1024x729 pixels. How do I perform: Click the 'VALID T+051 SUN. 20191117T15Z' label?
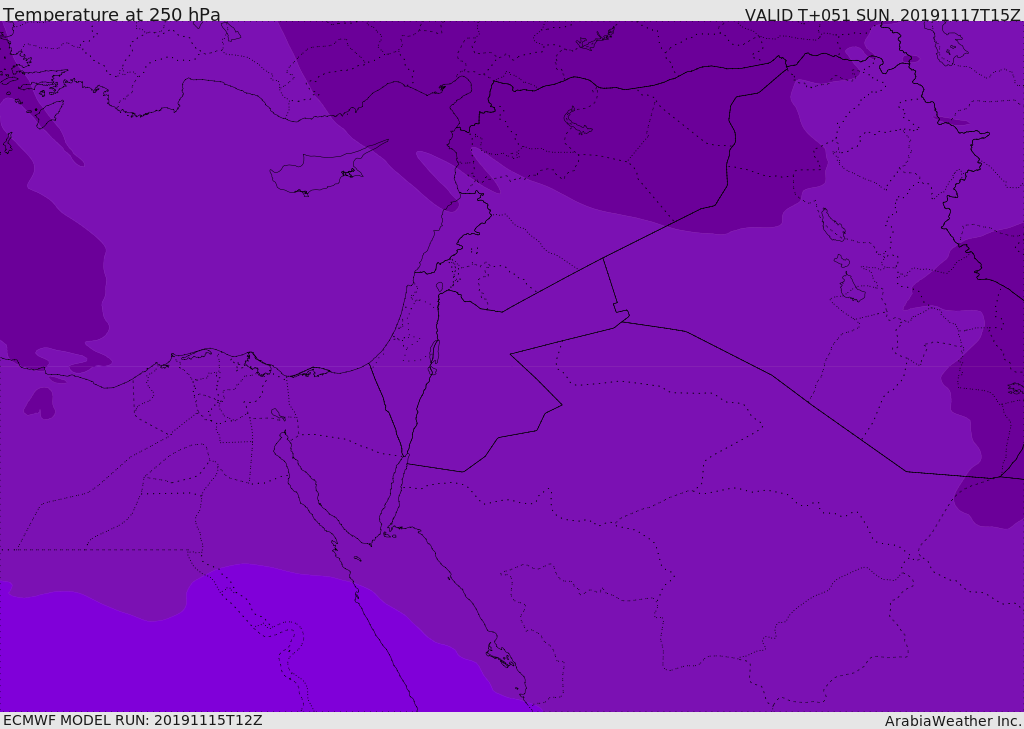coord(882,15)
